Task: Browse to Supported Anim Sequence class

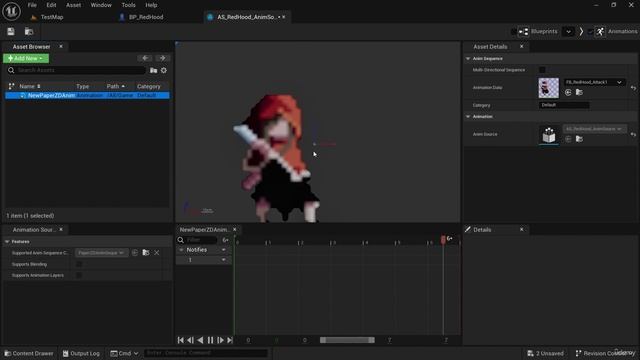Action: [x=146, y=253]
